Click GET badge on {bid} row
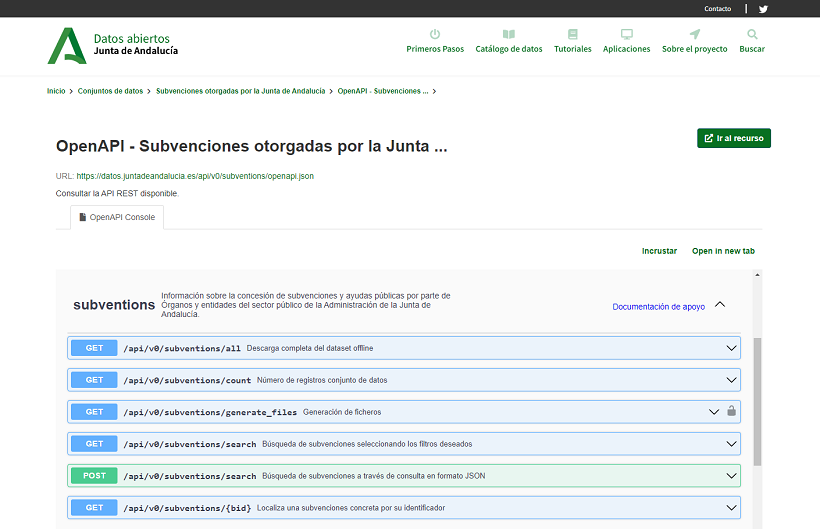The width and height of the screenshot is (820, 529). tap(94, 508)
